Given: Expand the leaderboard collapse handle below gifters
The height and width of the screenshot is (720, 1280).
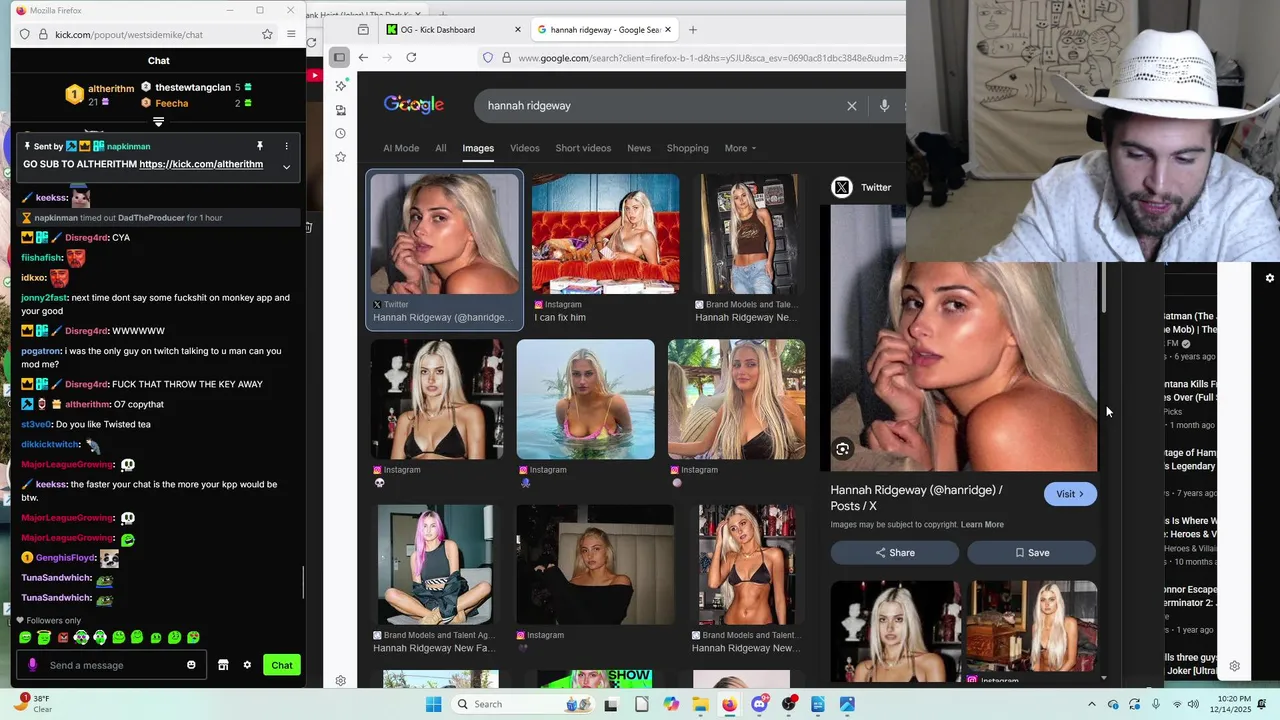Looking at the screenshot, I should [x=158, y=122].
